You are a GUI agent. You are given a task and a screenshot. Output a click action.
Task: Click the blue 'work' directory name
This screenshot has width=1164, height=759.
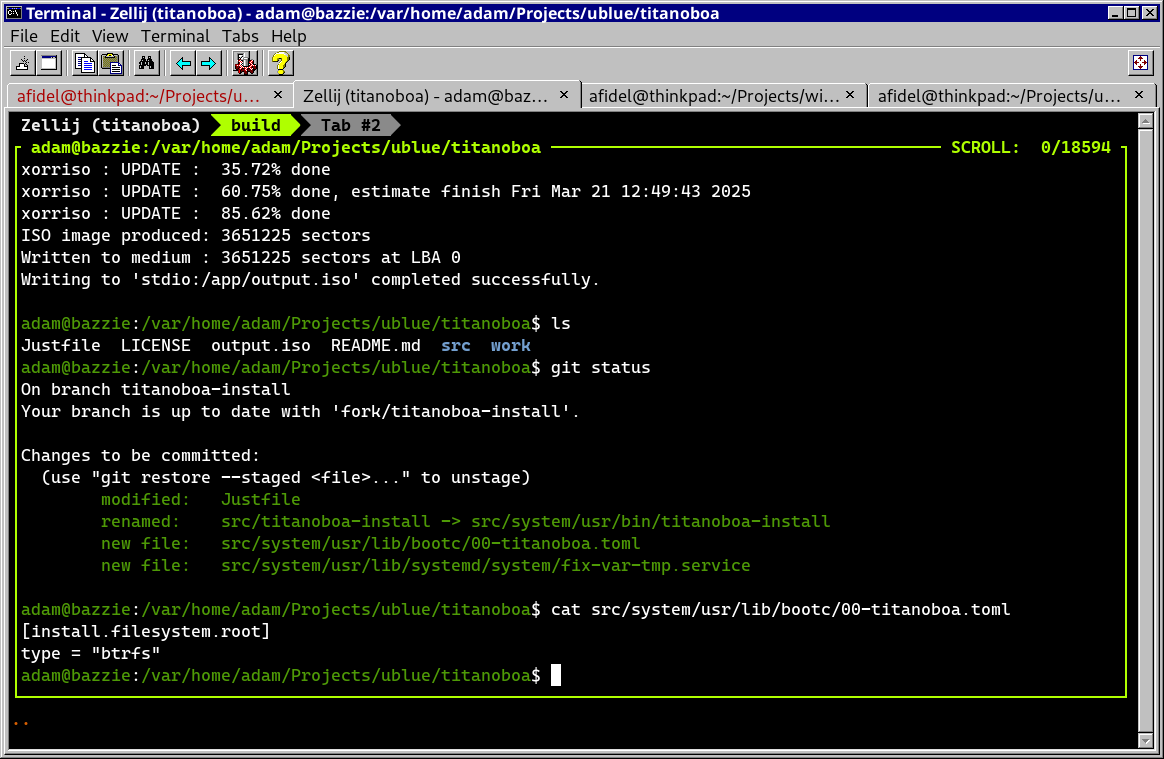coord(511,345)
